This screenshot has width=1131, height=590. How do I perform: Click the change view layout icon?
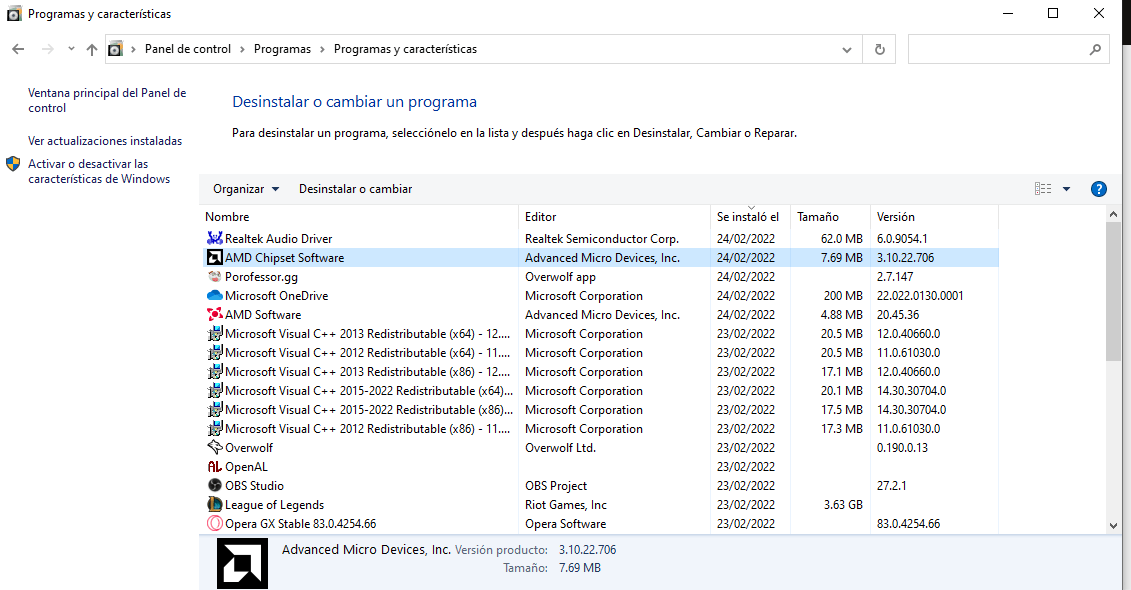(x=1043, y=189)
